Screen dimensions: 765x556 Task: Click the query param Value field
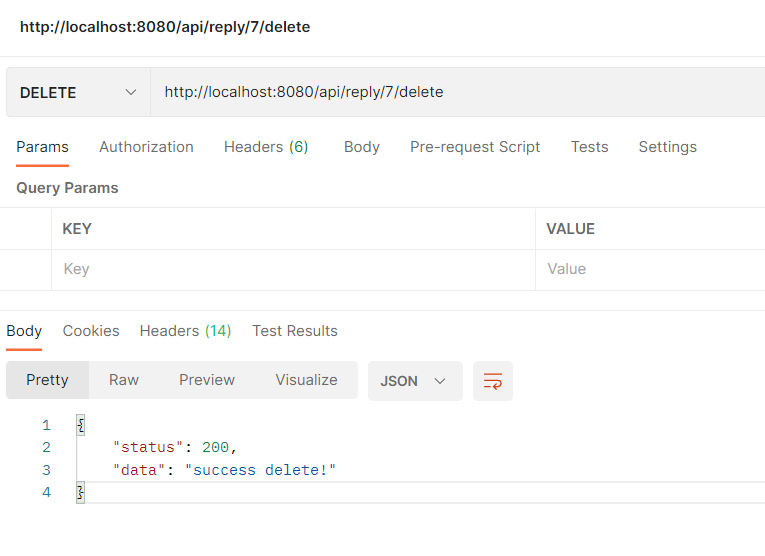(650, 270)
